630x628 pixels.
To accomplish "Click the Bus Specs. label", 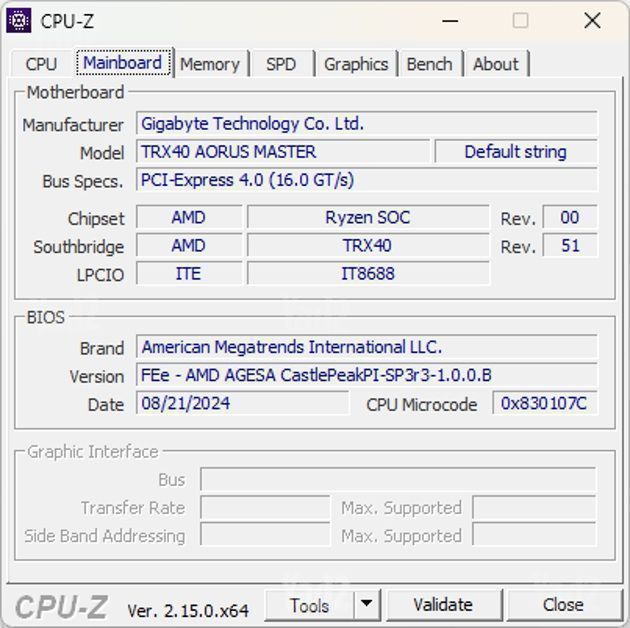I will (x=83, y=181).
